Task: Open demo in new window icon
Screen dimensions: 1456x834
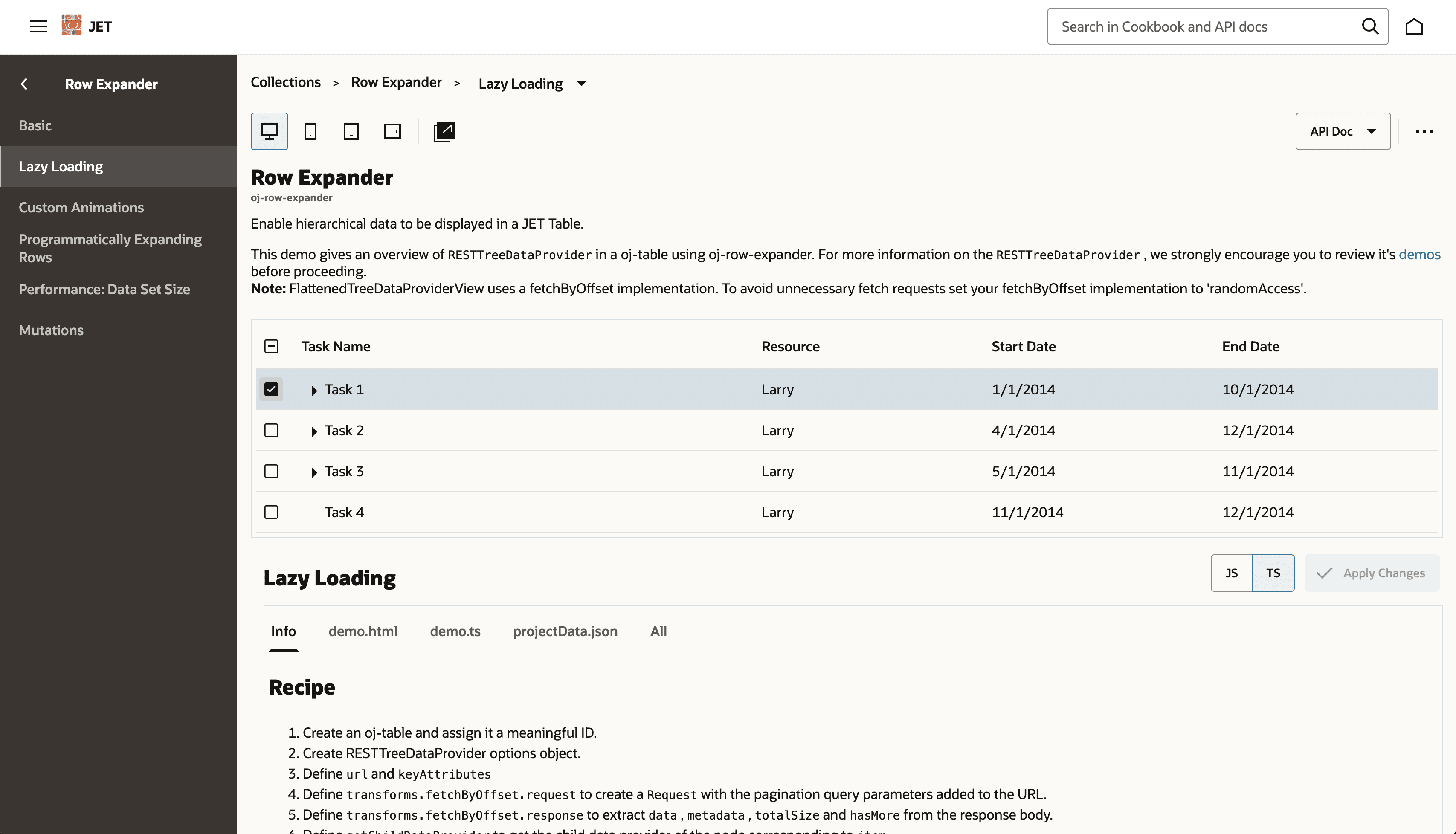Action: point(444,131)
